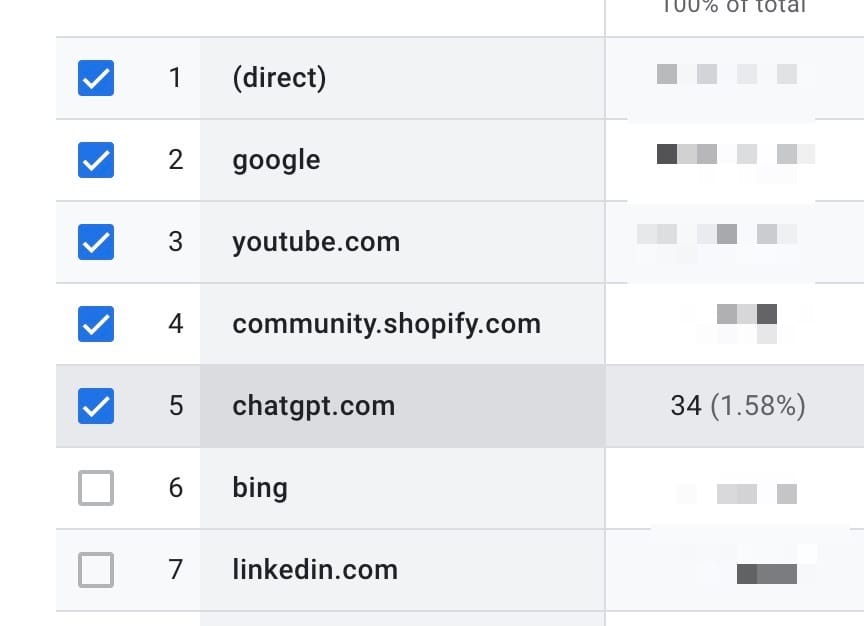The image size is (864, 626).
Task: Click the (direct) source name
Action: [x=279, y=78]
